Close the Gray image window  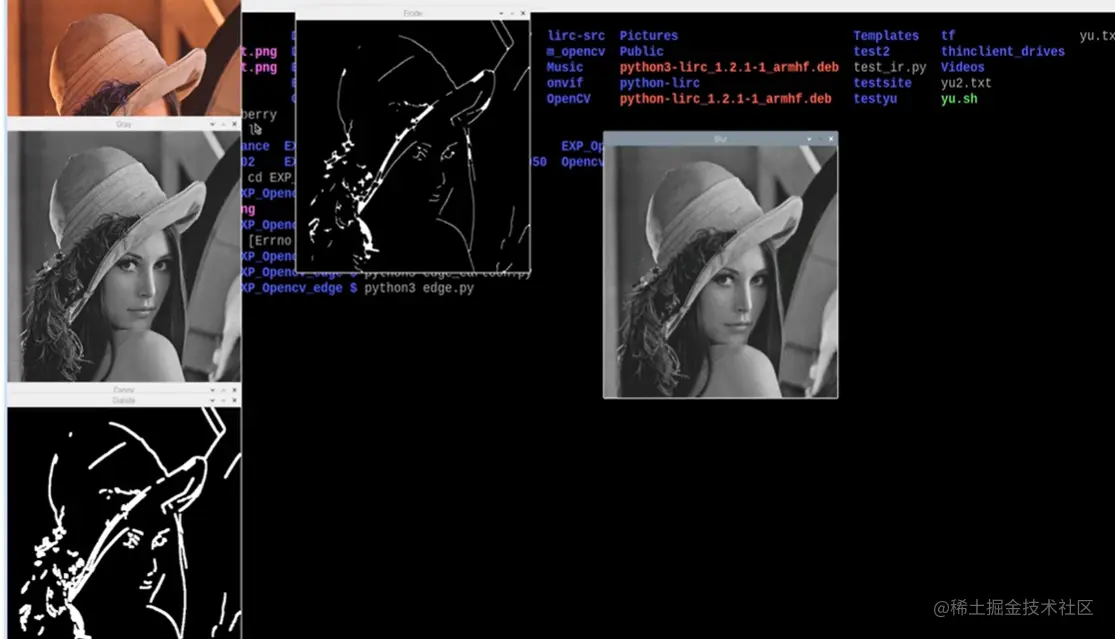tap(235, 124)
